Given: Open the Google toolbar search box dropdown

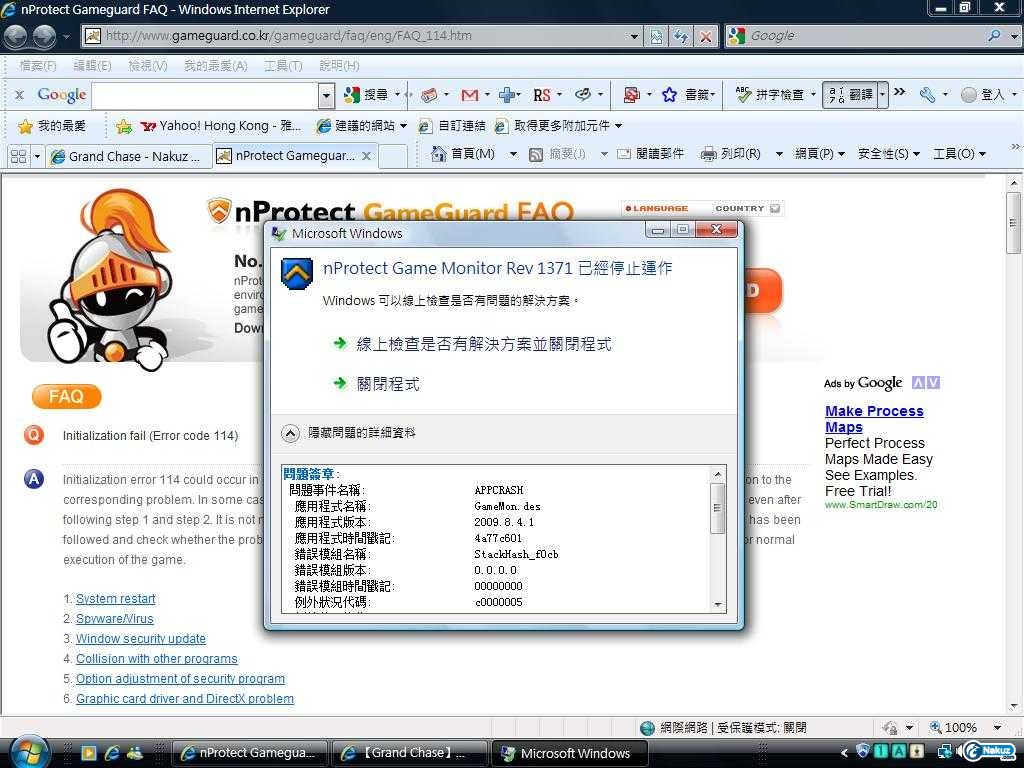Looking at the screenshot, I should coord(327,97).
